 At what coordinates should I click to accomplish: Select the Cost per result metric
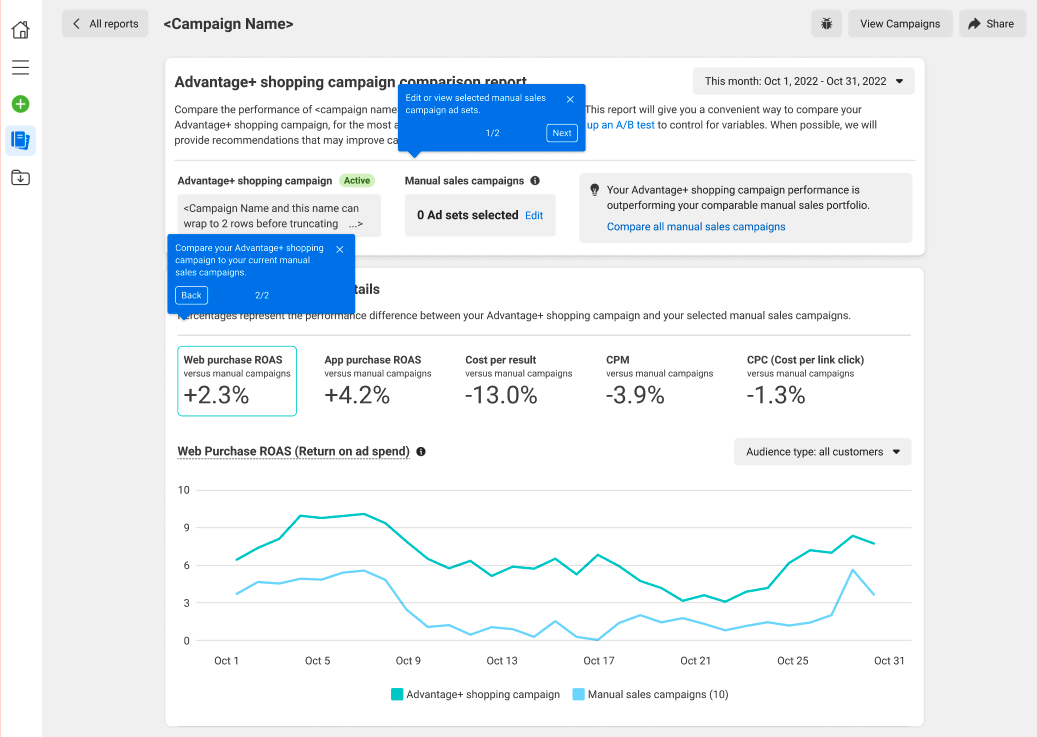click(x=518, y=381)
